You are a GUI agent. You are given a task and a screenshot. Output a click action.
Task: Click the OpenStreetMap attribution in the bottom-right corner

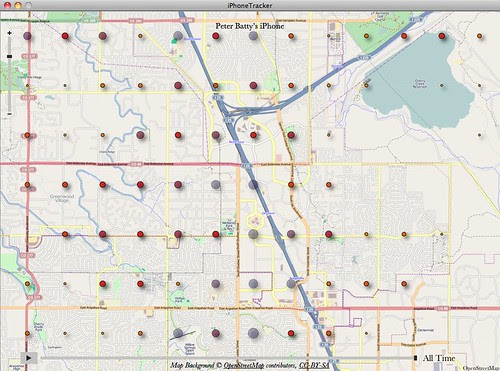481,368
